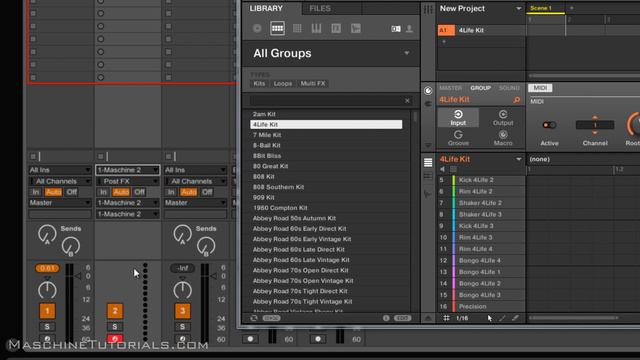Adjust track 1 pan knob

click(x=47, y=290)
